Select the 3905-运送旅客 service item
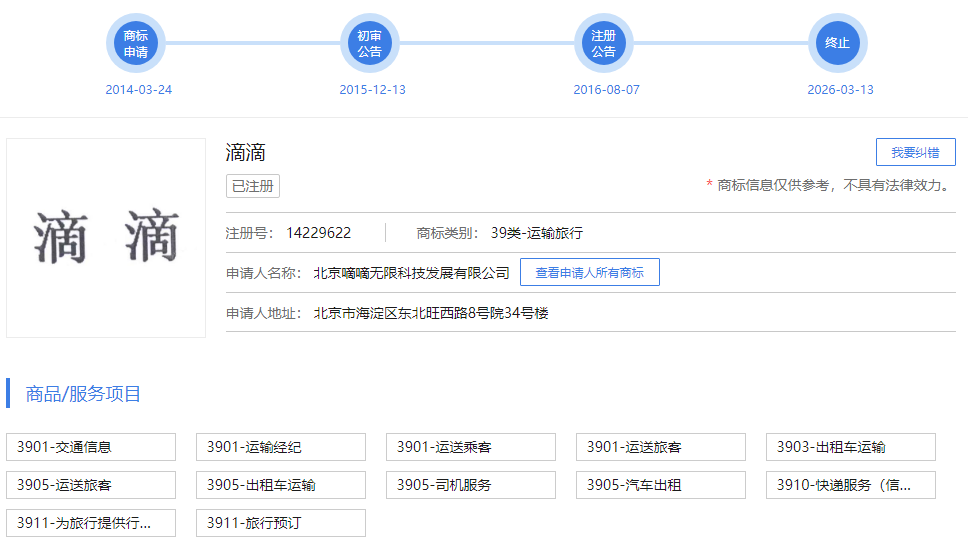Image resolution: width=968 pixels, height=558 pixels. 91,485
